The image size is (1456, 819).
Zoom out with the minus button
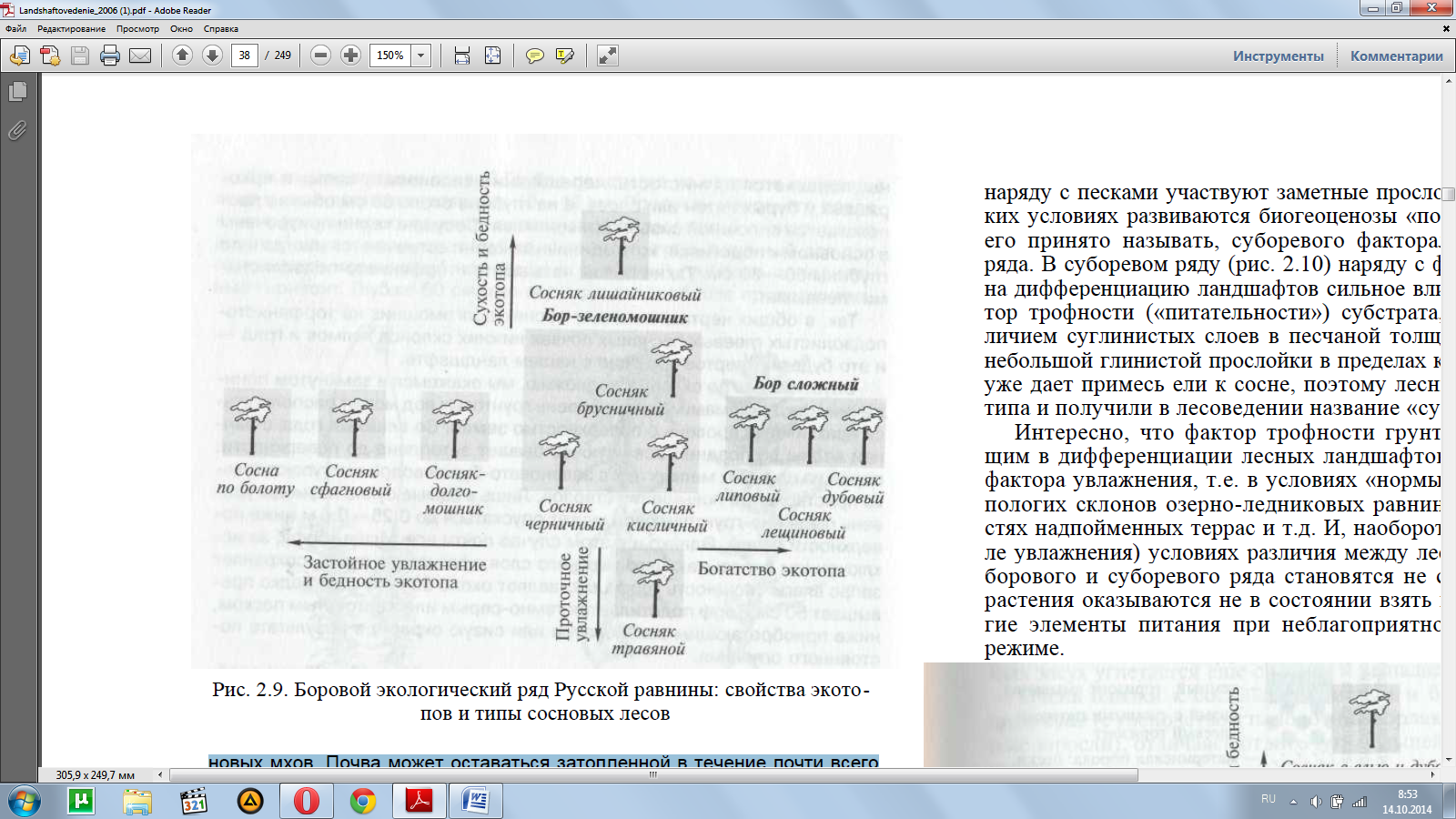pyautogui.click(x=320, y=56)
